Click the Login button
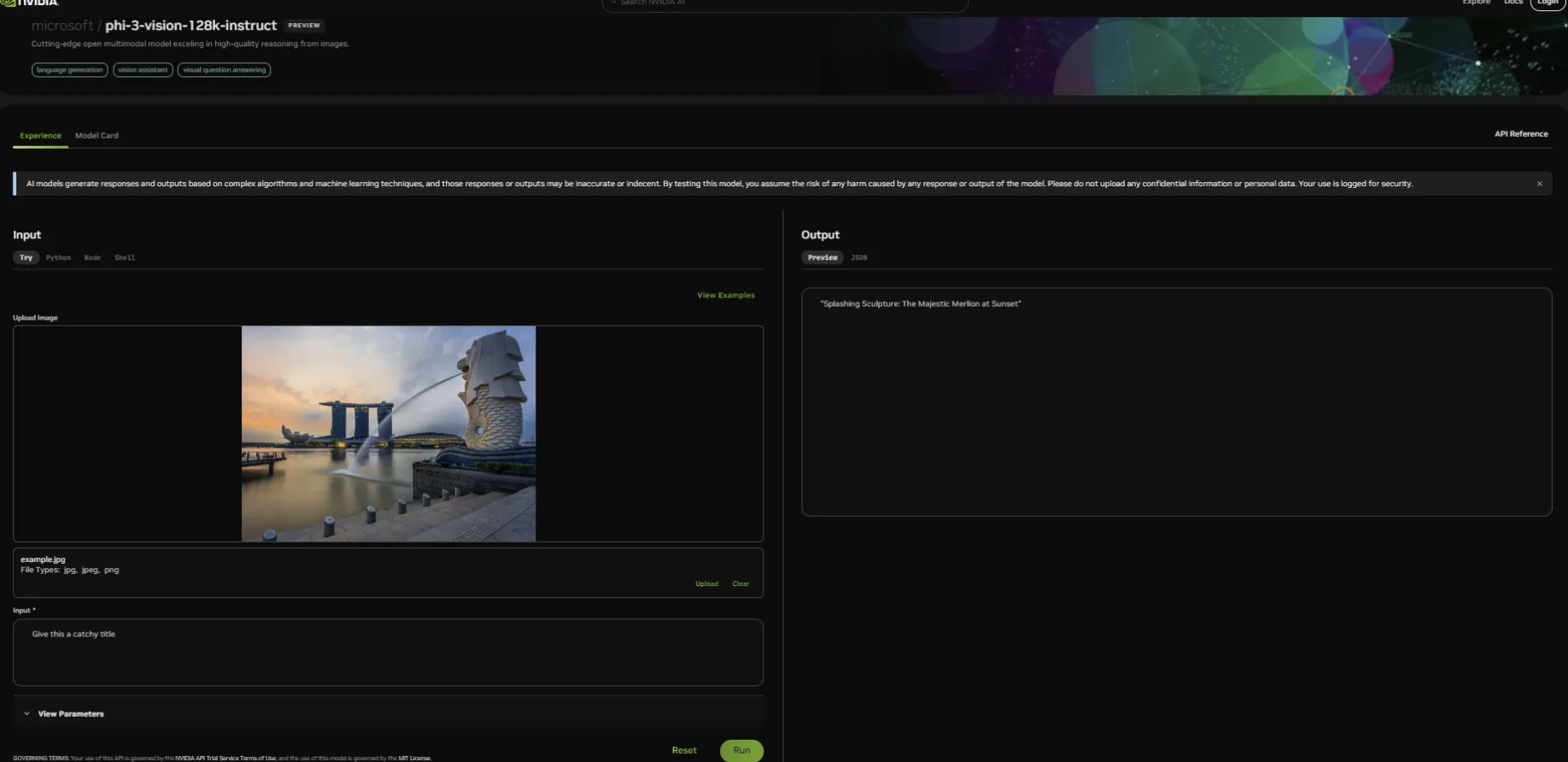This screenshot has height=762, width=1568. (x=1548, y=3)
